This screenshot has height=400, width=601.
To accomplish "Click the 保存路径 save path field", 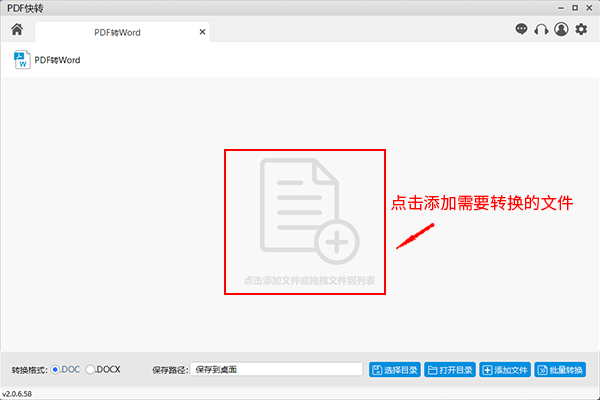I will click(x=276, y=370).
